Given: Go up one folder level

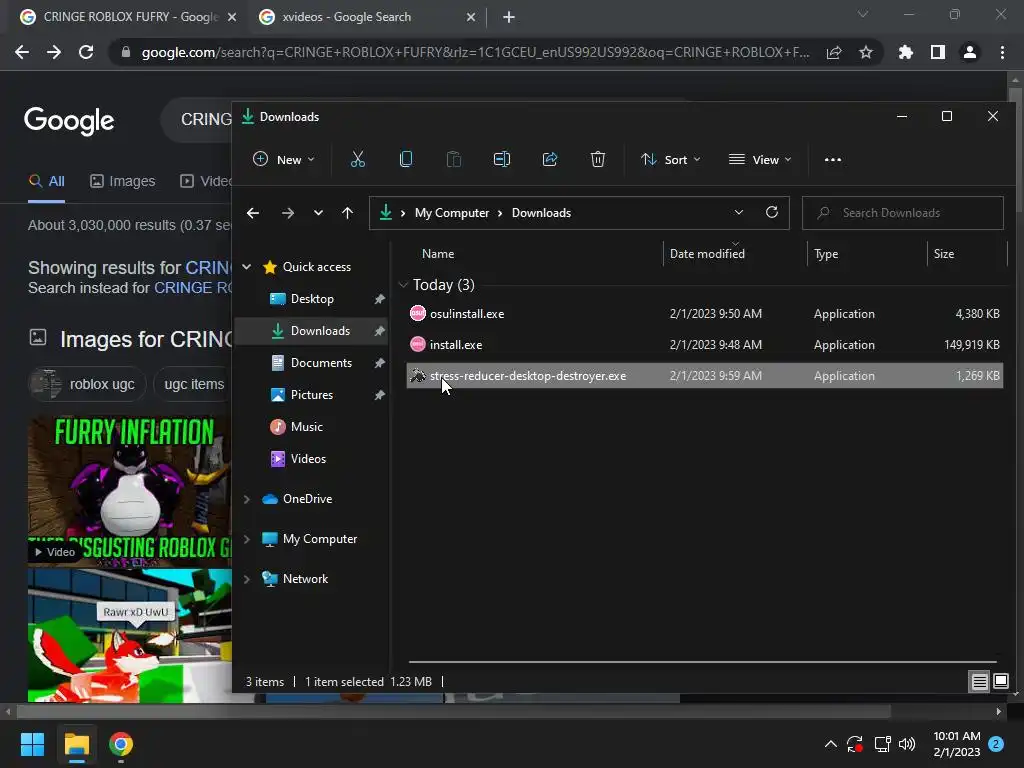Looking at the screenshot, I should coord(347,213).
